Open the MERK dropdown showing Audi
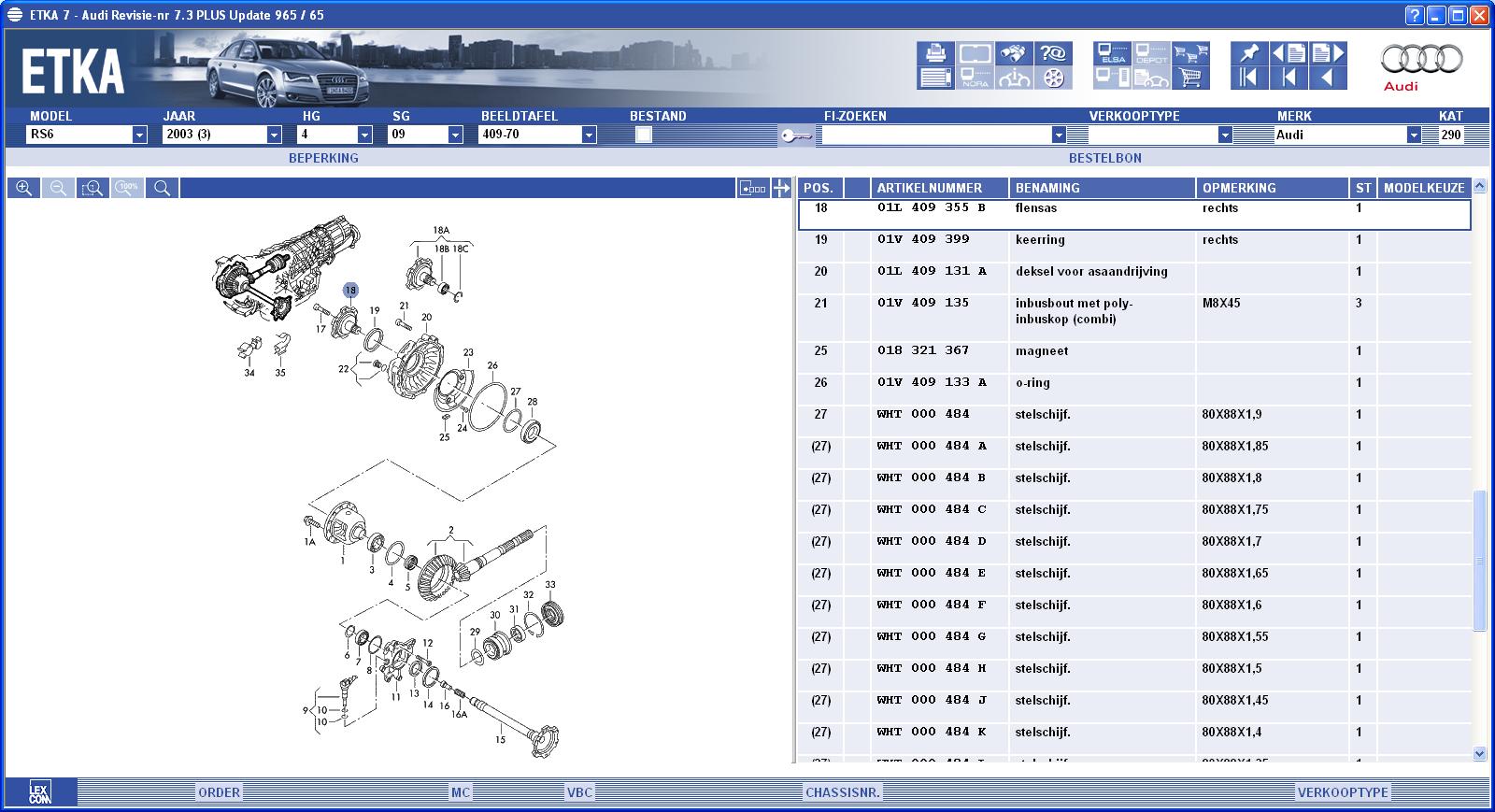The height and width of the screenshot is (812, 1495). click(1413, 135)
